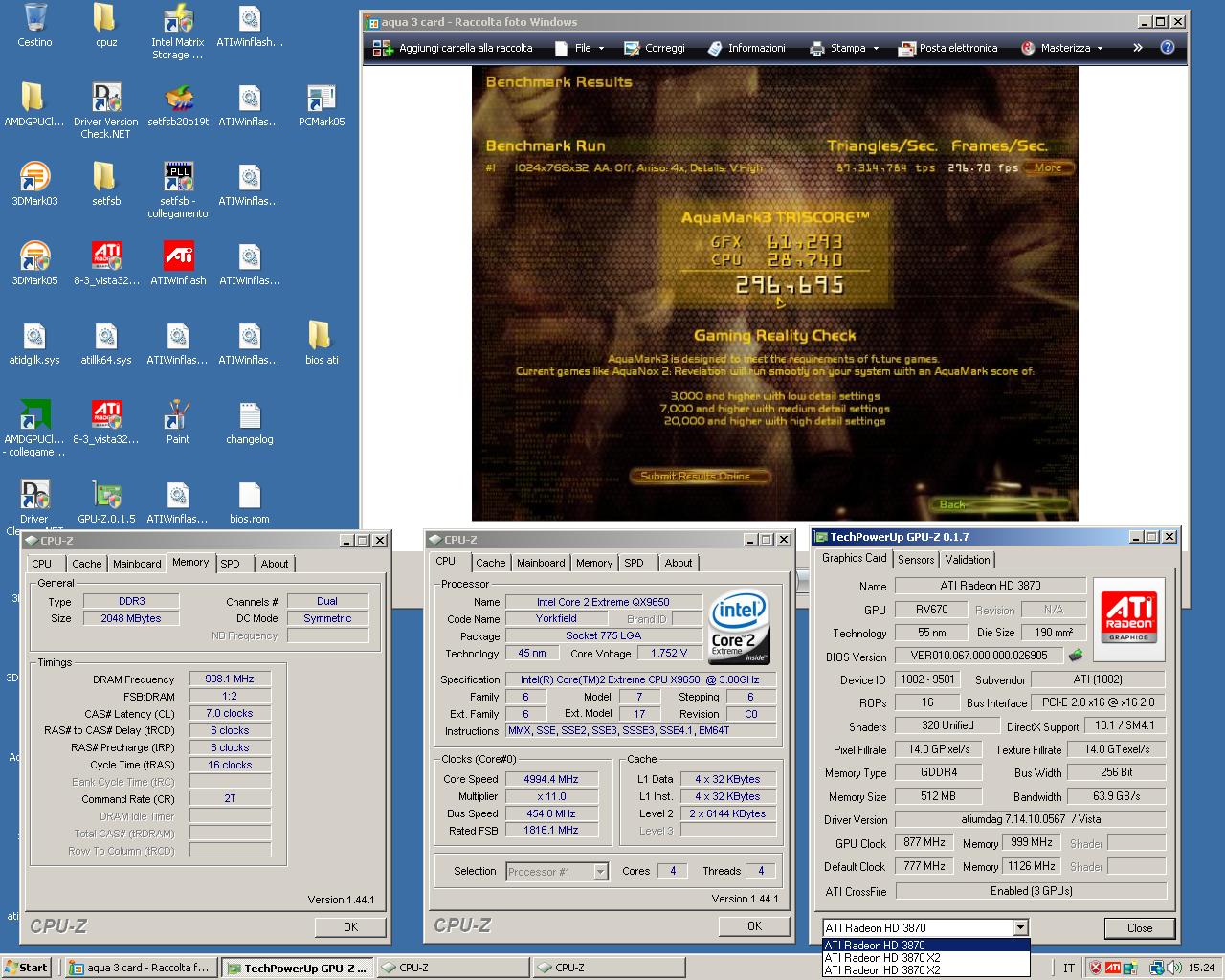Open Memory tab in right CPU-Z window
This screenshot has height=980, width=1225.
coord(594,563)
